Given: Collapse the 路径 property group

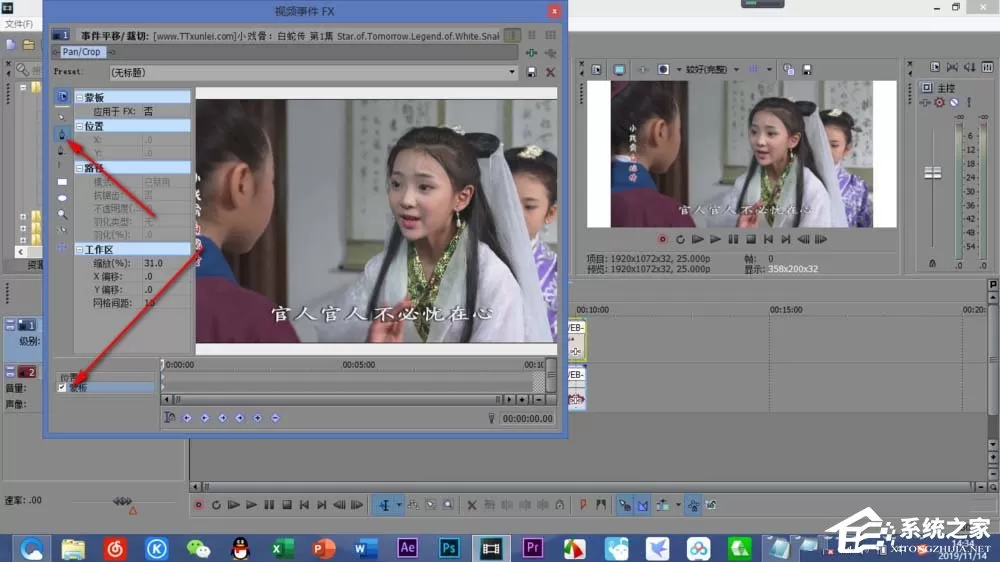Looking at the screenshot, I should (80, 168).
